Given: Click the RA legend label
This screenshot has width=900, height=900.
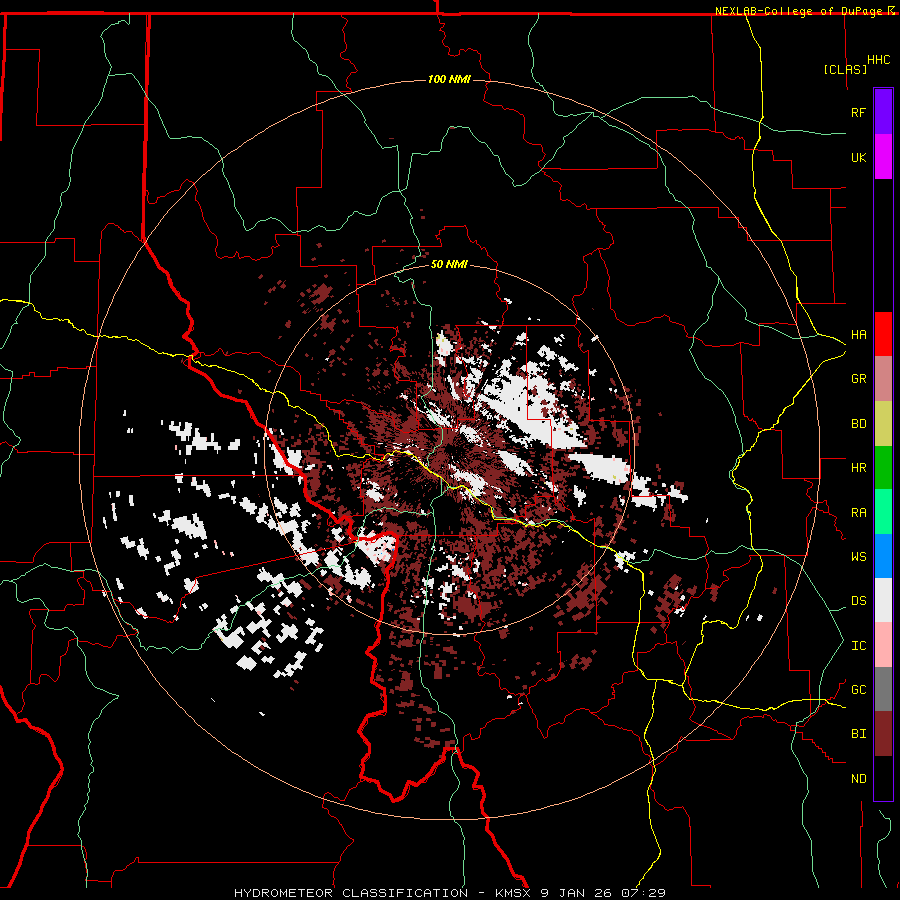Looking at the screenshot, I should click(858, 513).
